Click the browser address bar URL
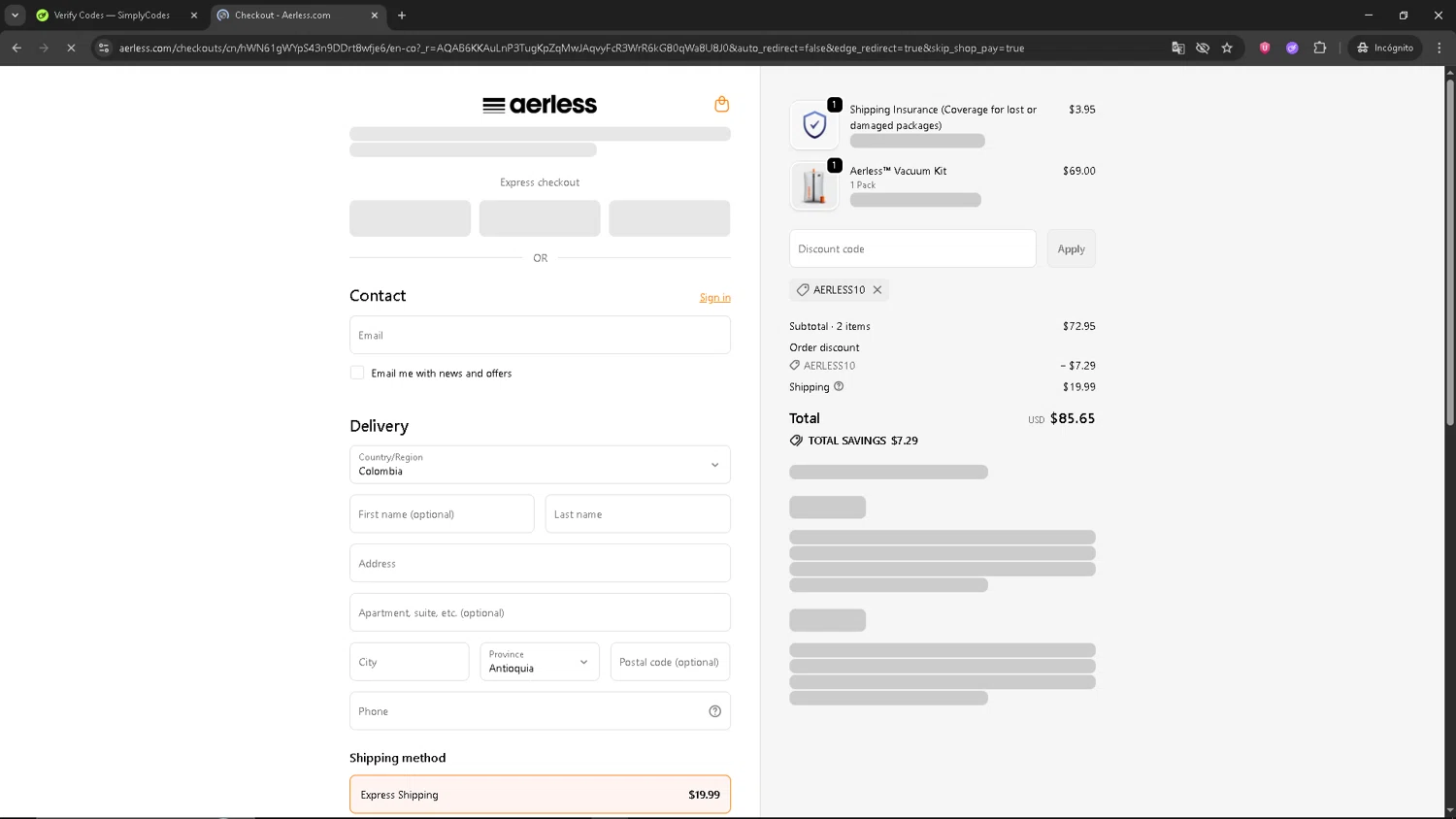The height and width of the screenshot is (819, 1456). [572, 48]
